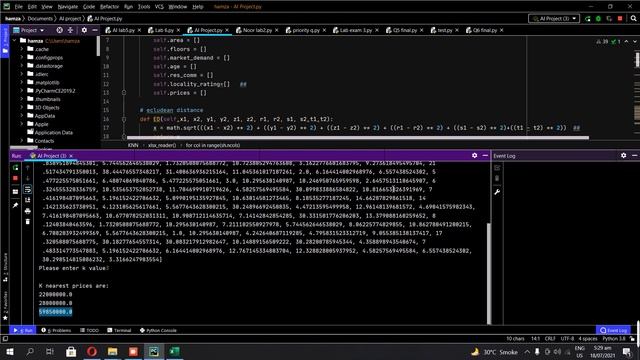Click the wrench icon in the Event Log
Viewport: 640px width, 360px height.
tap(497, 192)
